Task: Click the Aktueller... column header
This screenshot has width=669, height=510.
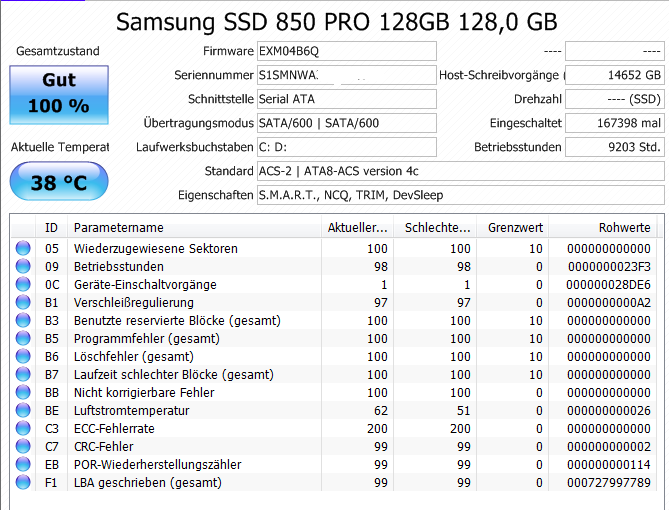Action: click(357, 227)
